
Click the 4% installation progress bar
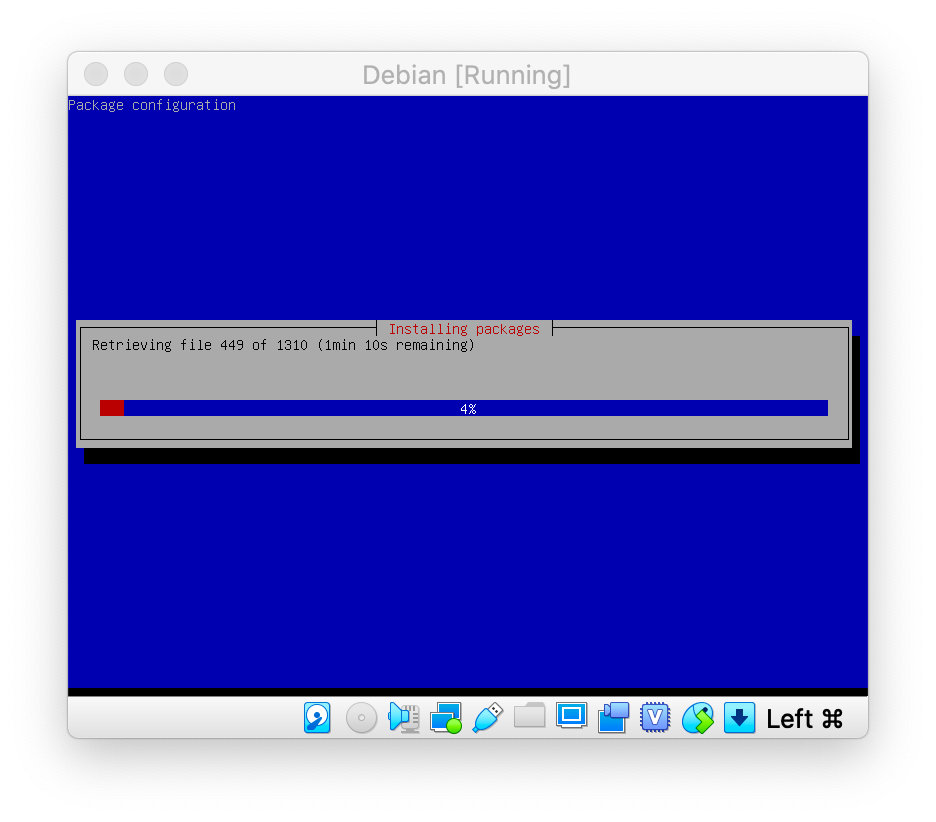463,408
